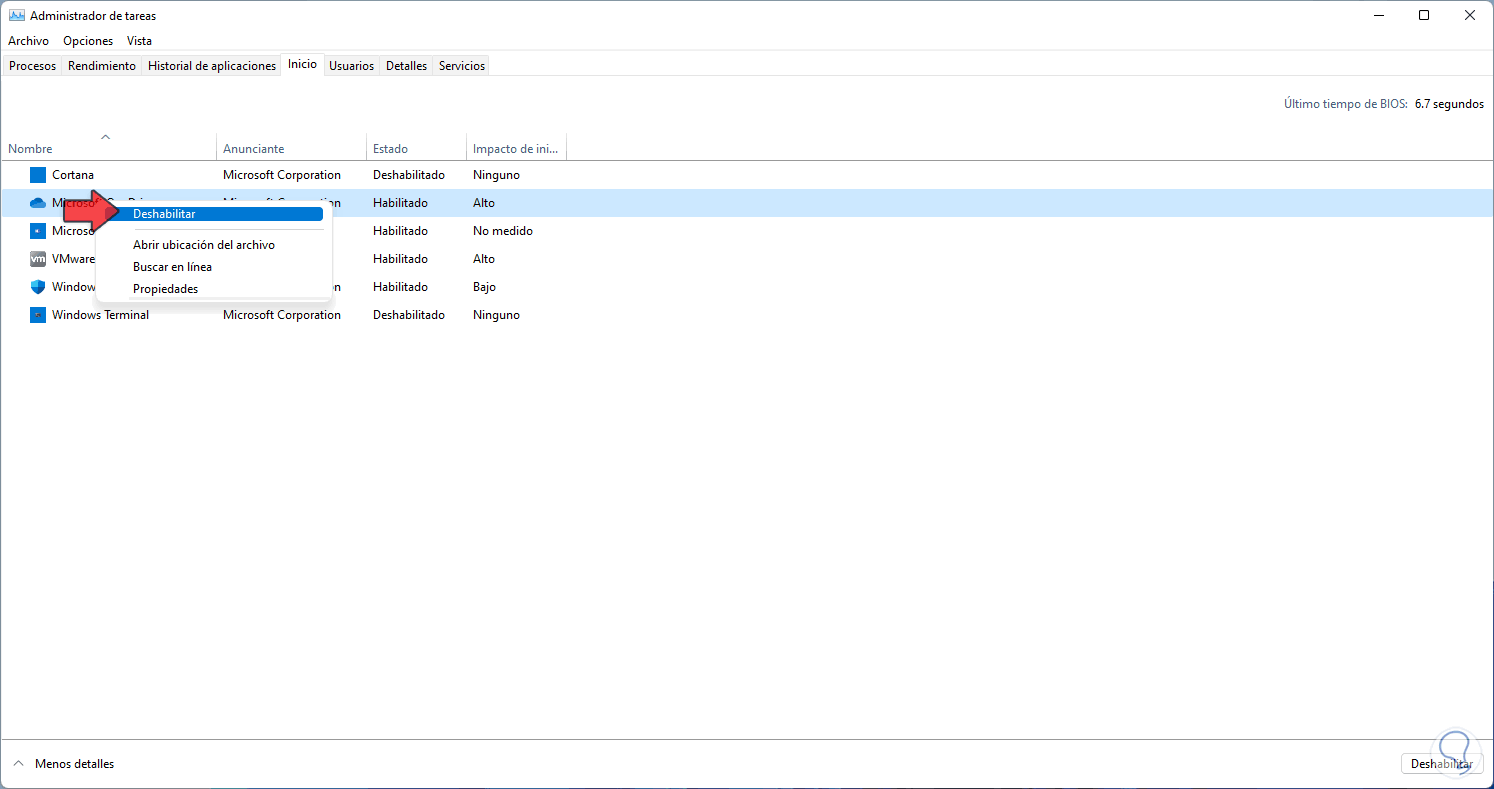Click the Menos detalles chevron icon
1494x789 pixels.
tap(17, 764)
